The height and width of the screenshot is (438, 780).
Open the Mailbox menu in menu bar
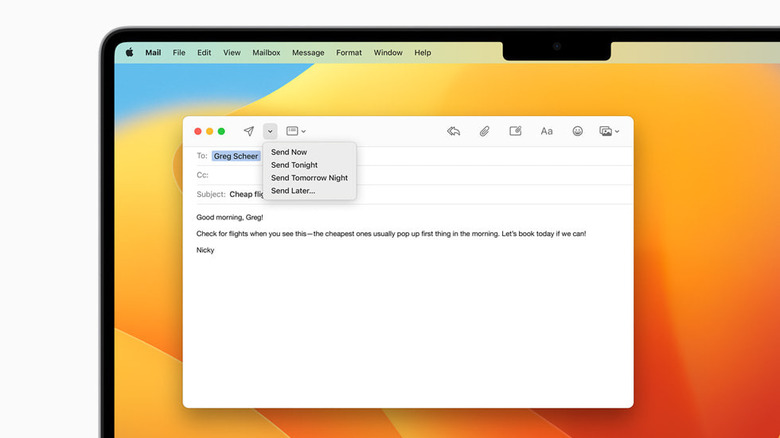[x=266, y=52]
